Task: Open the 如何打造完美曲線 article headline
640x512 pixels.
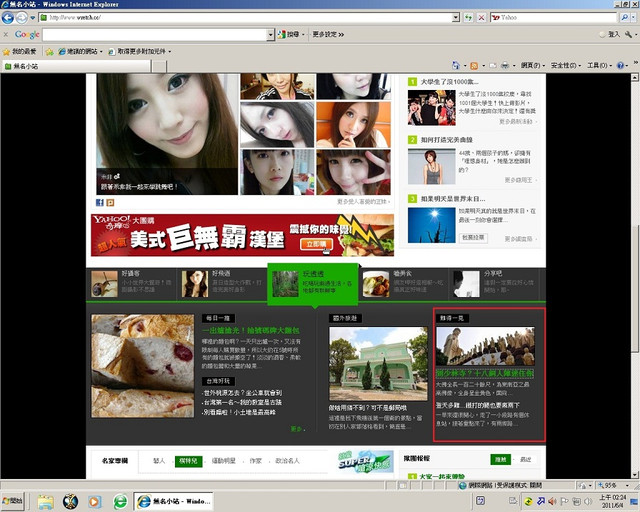Action: (x=447, y=140)
